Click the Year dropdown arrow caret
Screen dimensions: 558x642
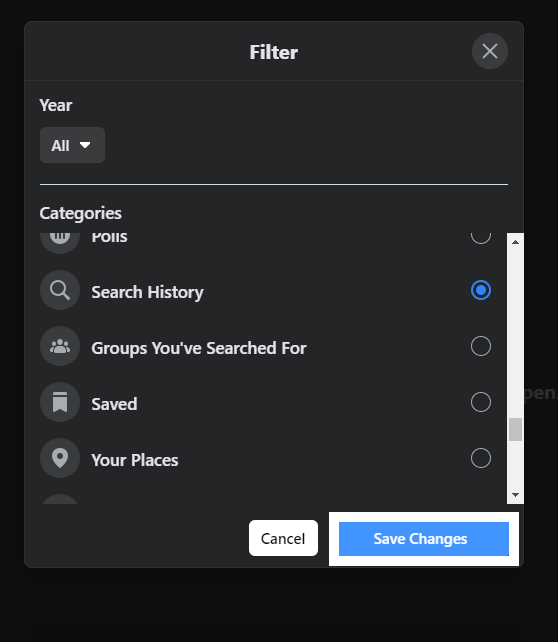pyautogui.click(x=85, y=145)
